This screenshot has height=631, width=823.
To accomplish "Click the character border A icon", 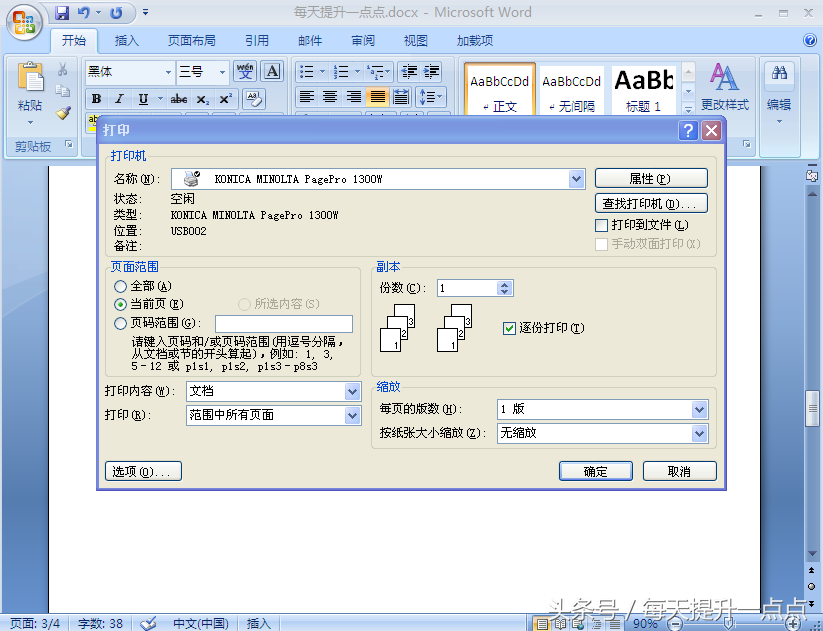I will (x=272, y=71).
